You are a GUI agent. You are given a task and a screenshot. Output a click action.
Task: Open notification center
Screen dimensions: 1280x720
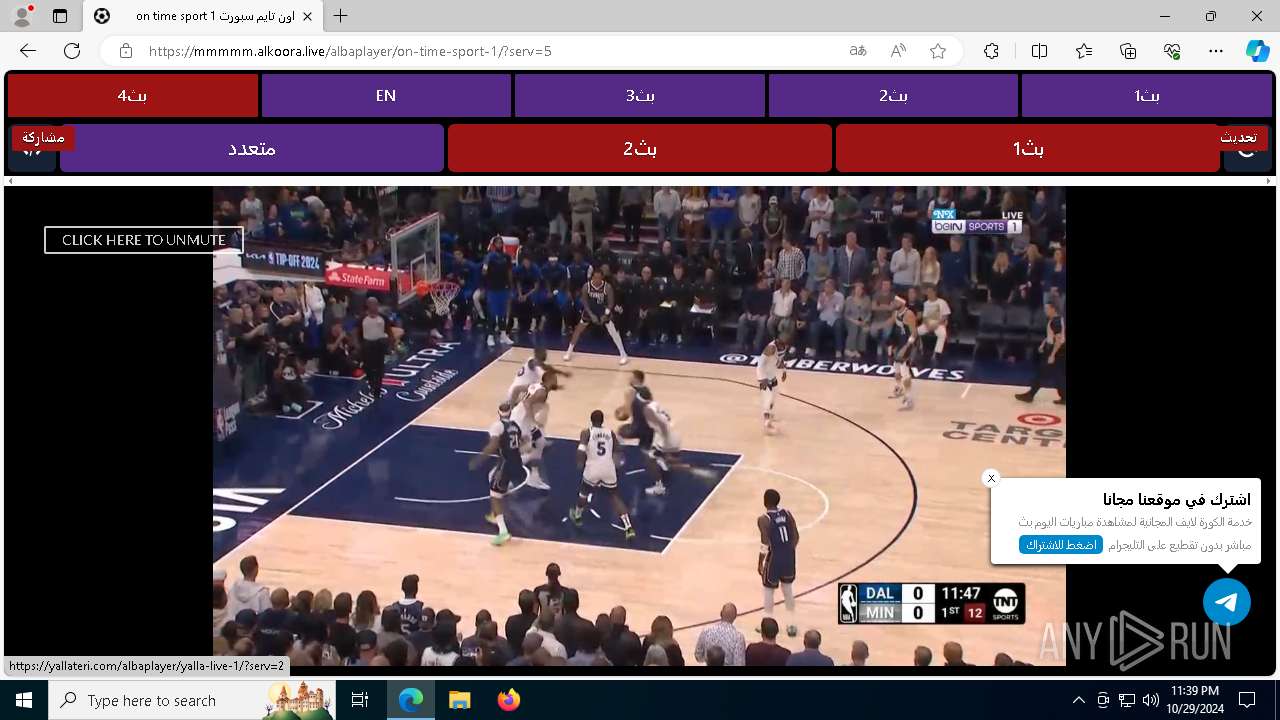point(1247,700)
